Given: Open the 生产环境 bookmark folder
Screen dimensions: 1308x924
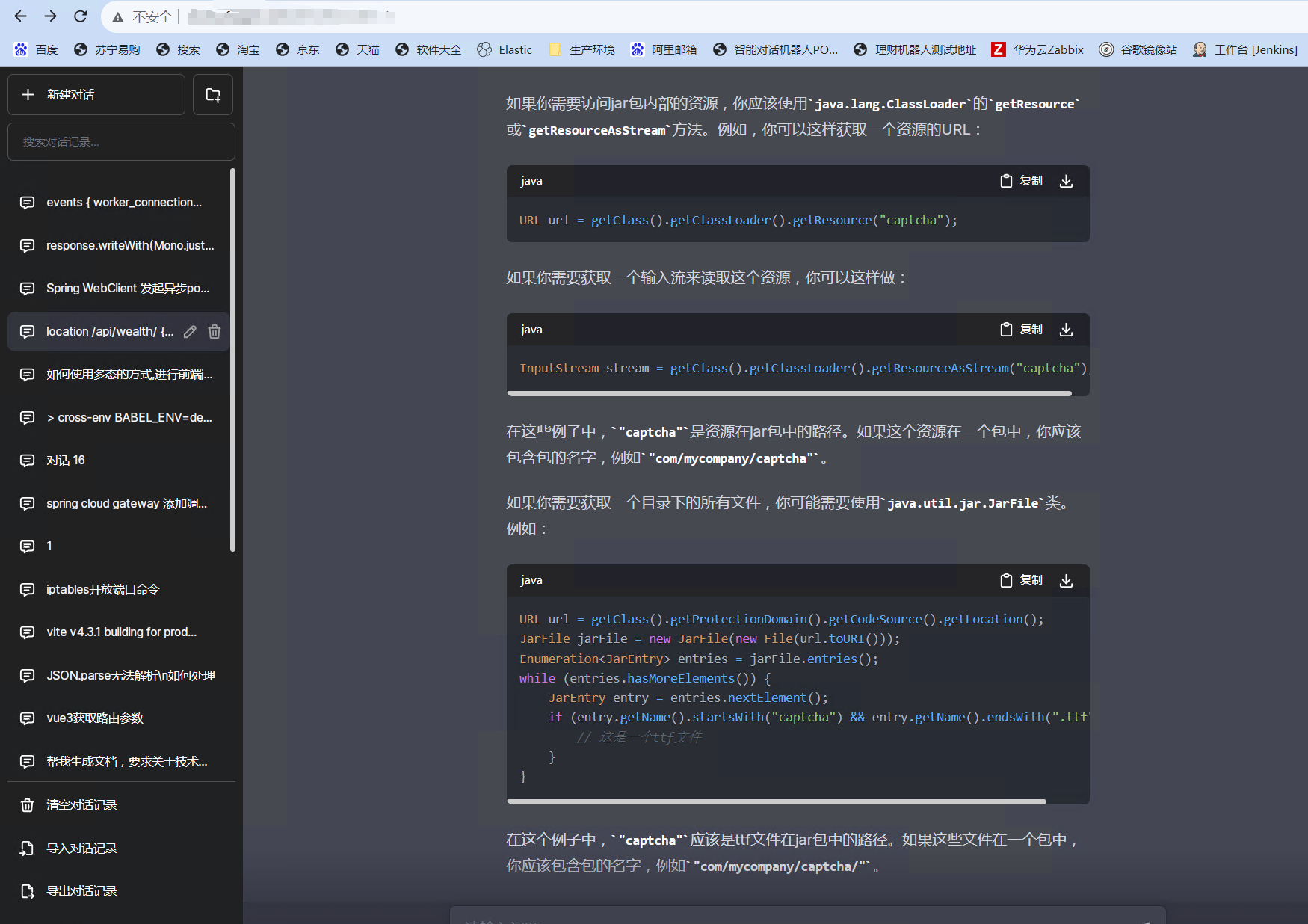Looking at the screenshot, I should tap(581, 49).
